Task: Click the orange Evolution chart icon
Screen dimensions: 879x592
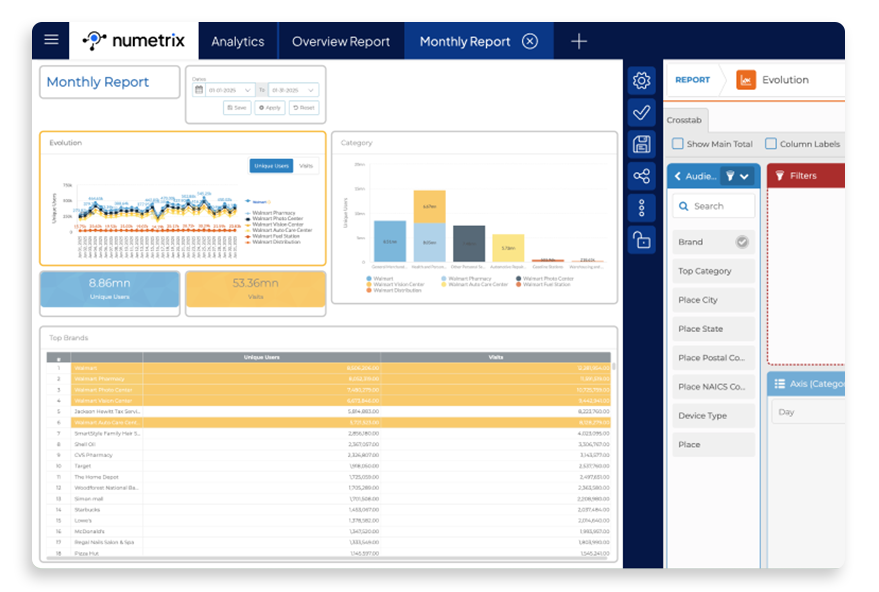Action: click(x=746, y=80)
